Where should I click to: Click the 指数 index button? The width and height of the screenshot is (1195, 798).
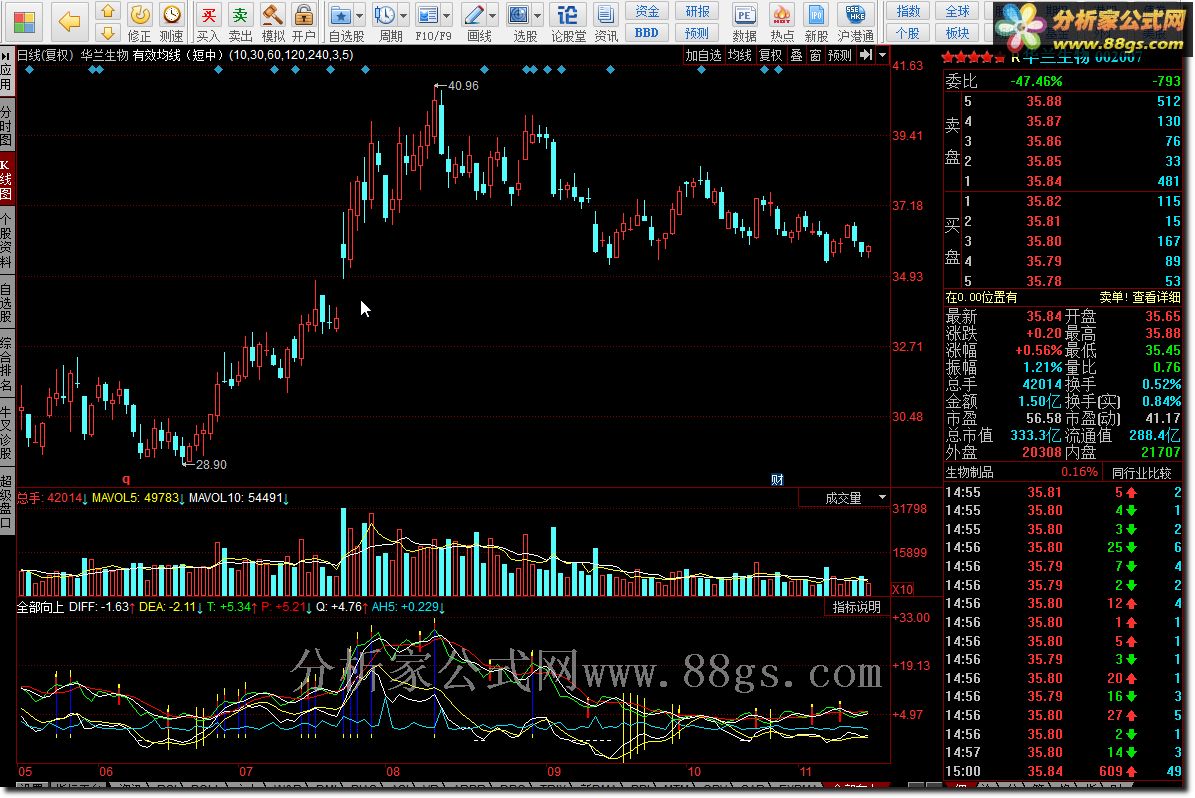[x=908, y=11]
